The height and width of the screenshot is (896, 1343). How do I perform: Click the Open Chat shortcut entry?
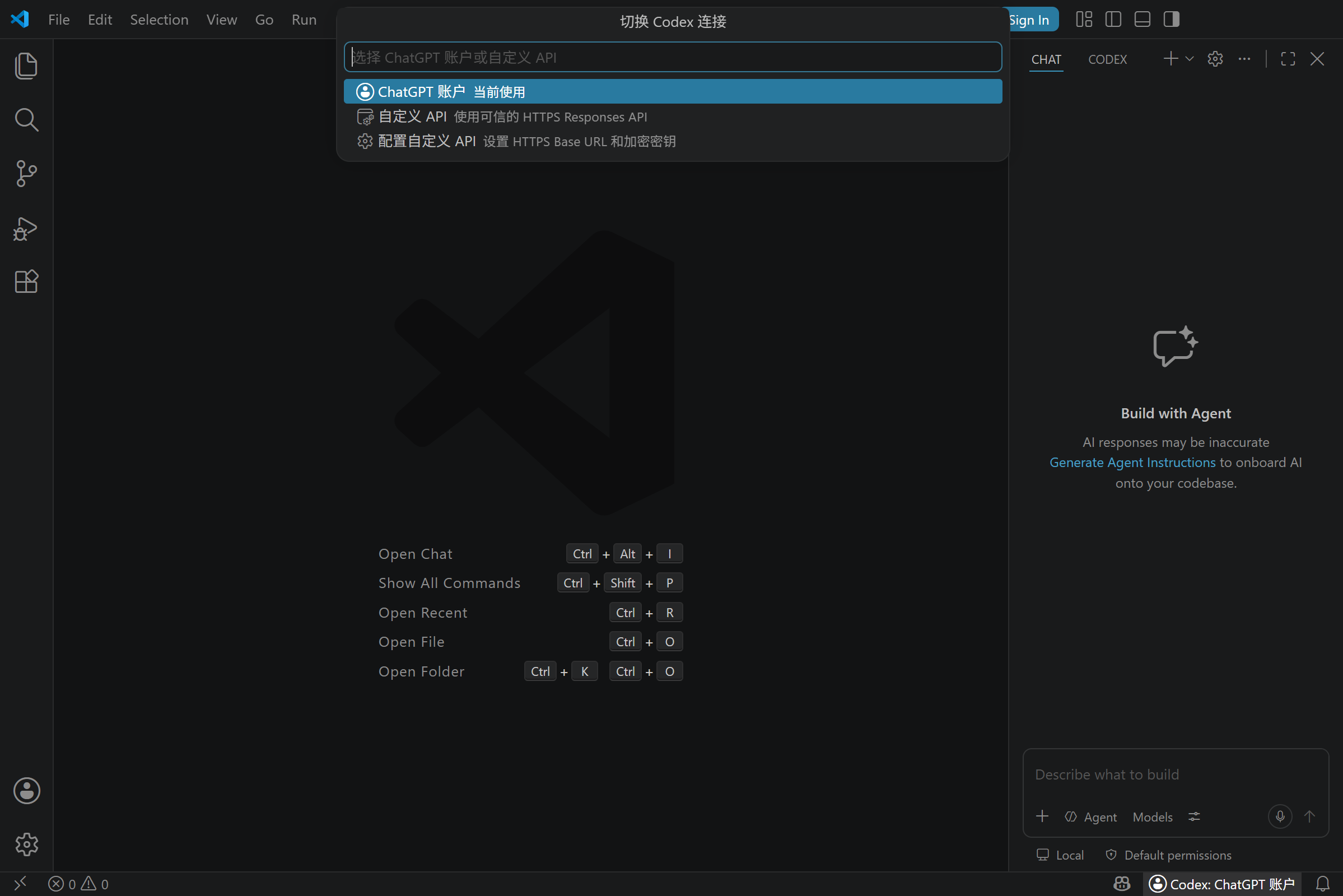click(x=416, y=554)
